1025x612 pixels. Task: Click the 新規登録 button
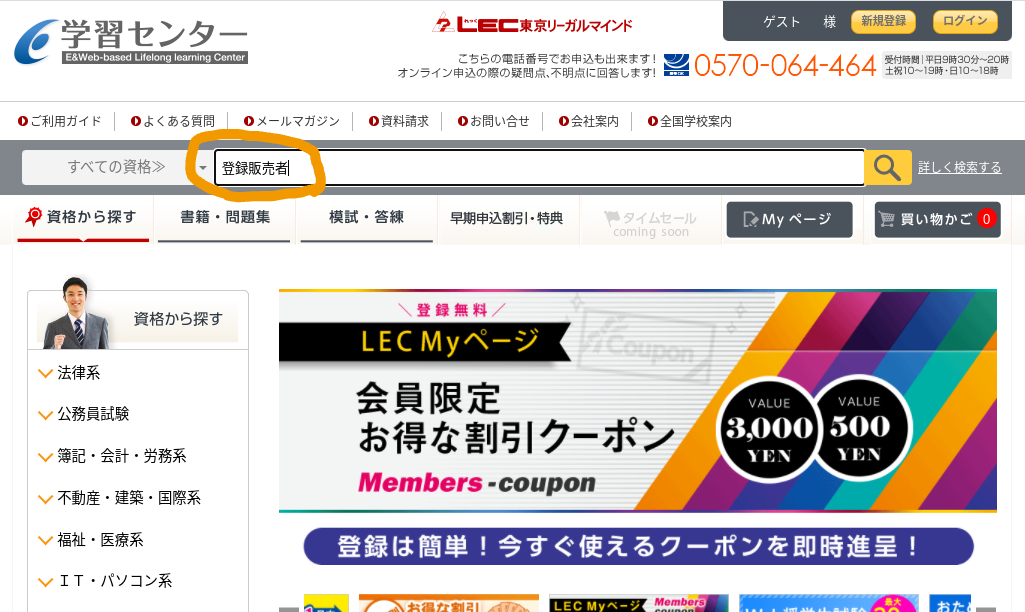tap(883, 22)
